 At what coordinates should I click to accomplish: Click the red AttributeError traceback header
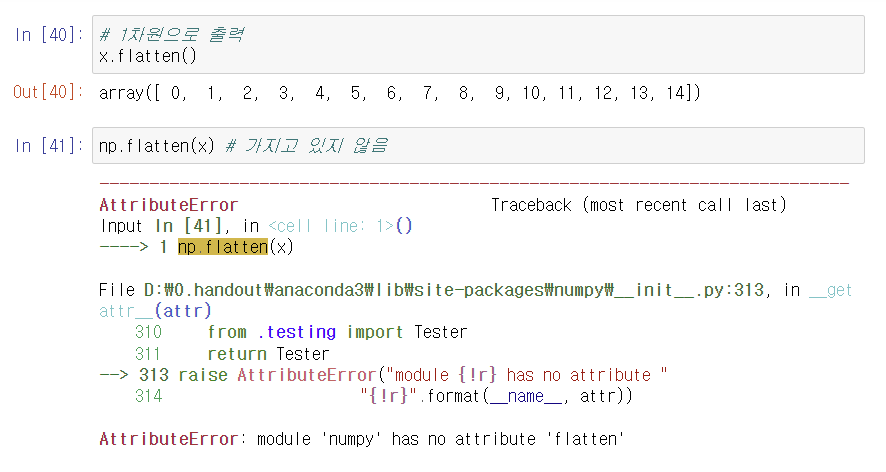[x=168, y=205]
